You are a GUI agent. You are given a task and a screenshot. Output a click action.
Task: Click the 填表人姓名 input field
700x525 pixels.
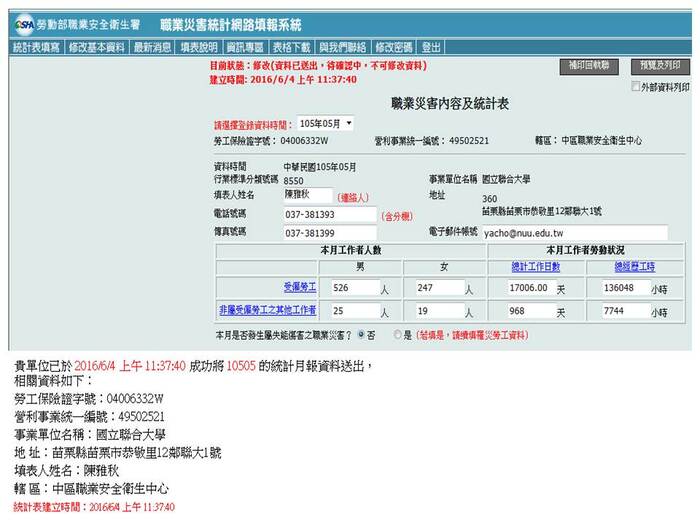coord(308,195)
